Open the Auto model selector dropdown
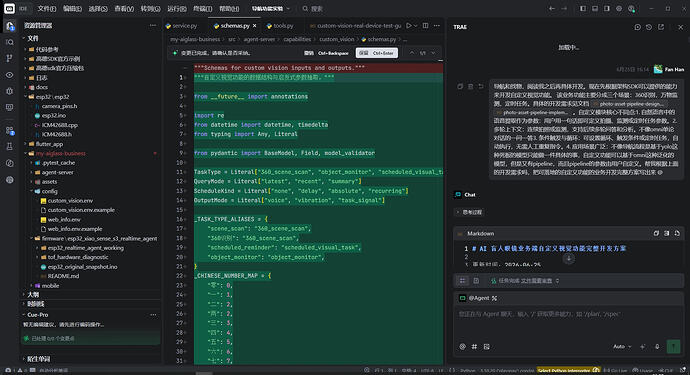The image size is (690, 375). point(622,347)
